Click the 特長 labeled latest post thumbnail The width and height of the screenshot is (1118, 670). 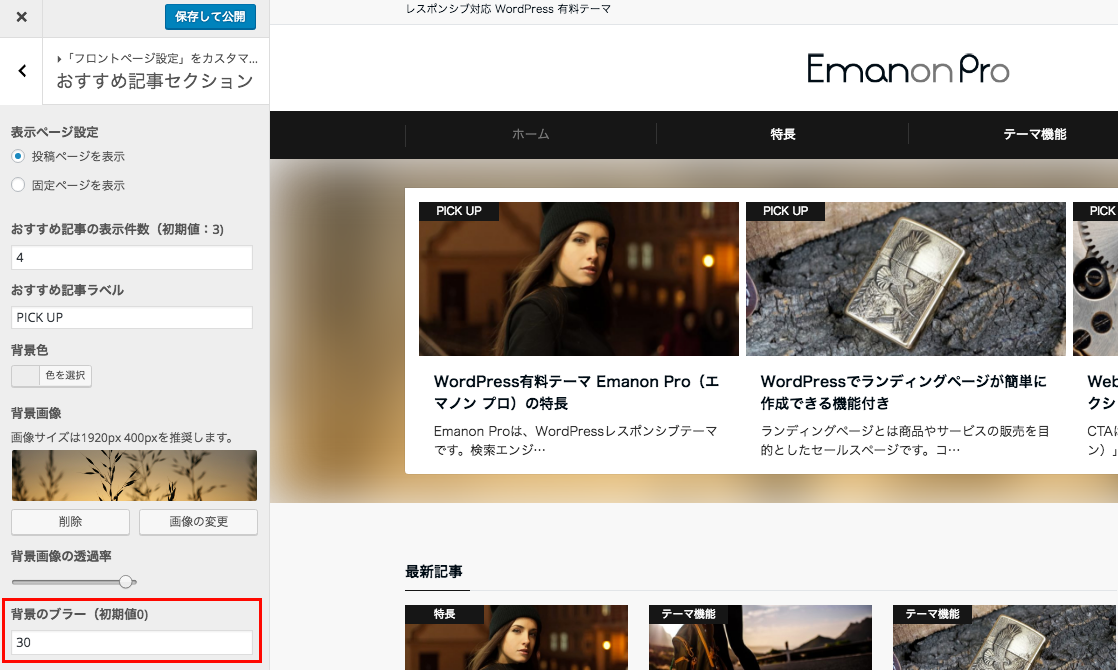[516, 637]
